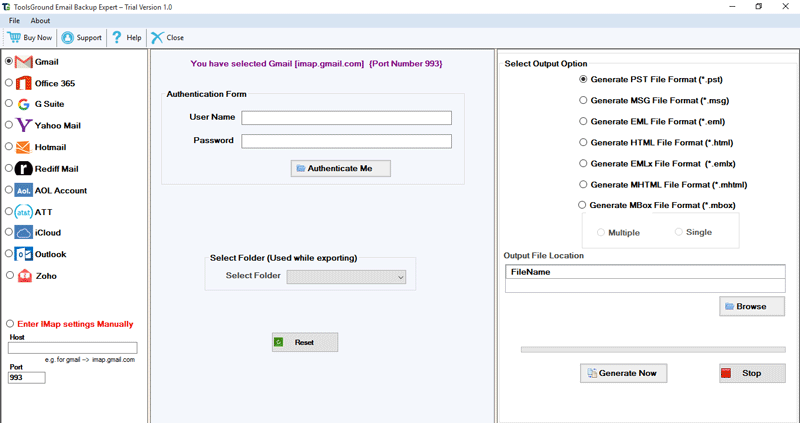Select the Office 365 radio button
This screenshot has width=800, height=423.
coord(10,83)
